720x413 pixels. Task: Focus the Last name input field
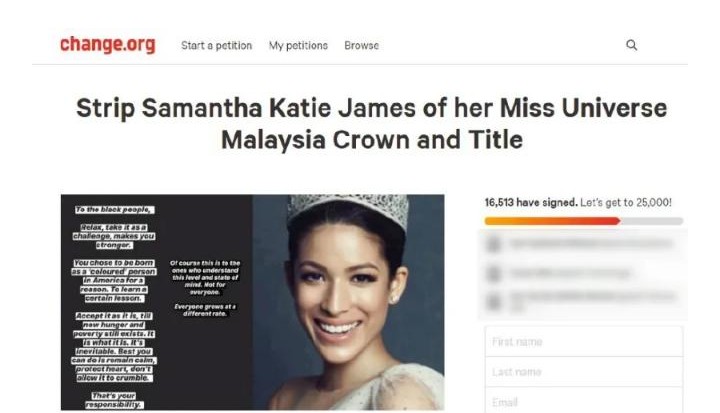tap(584, 372)
